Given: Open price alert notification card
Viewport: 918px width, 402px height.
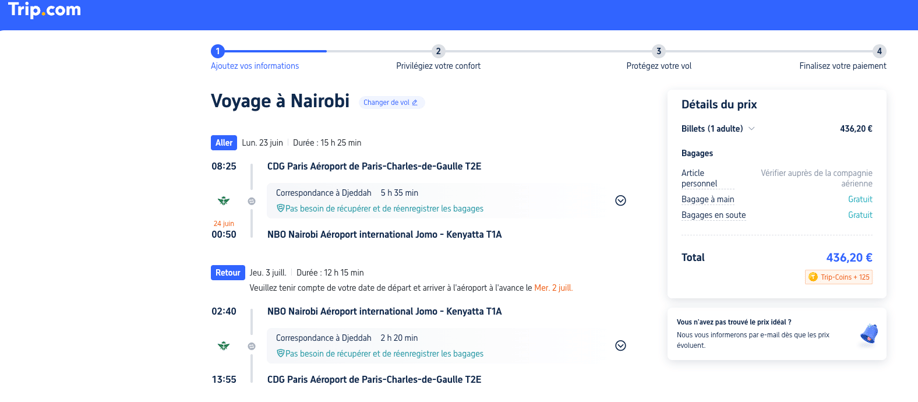Looking at the screenshot, I should pyautogui.click(x=777, y=334).
